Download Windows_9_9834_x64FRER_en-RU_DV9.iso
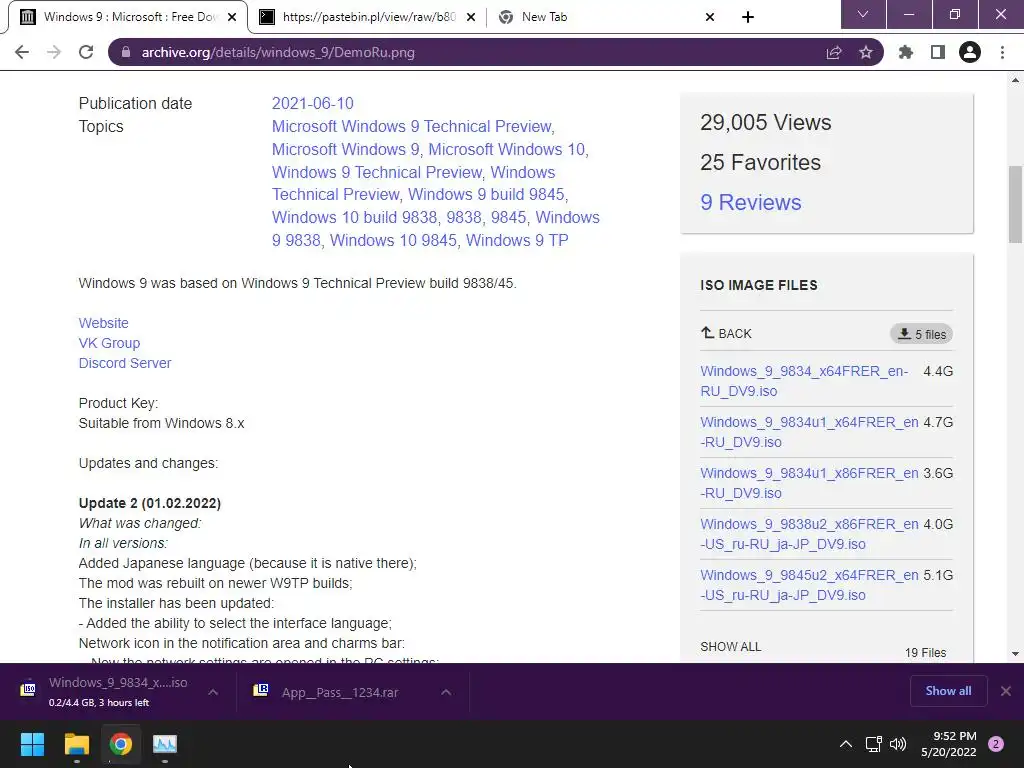 pyautogui.click(x=804, y=381)
